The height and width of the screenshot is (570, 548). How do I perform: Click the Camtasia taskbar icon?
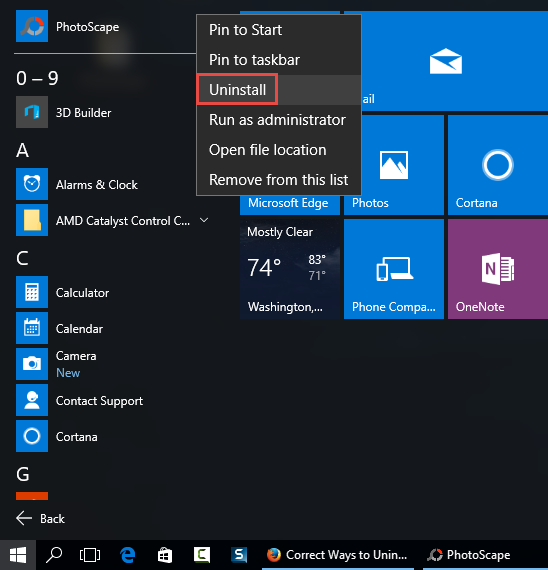(x=202, y=555)
